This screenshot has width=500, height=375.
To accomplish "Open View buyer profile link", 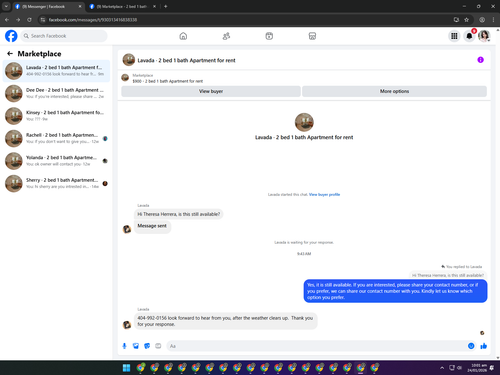I will click(x=324, y=194).
